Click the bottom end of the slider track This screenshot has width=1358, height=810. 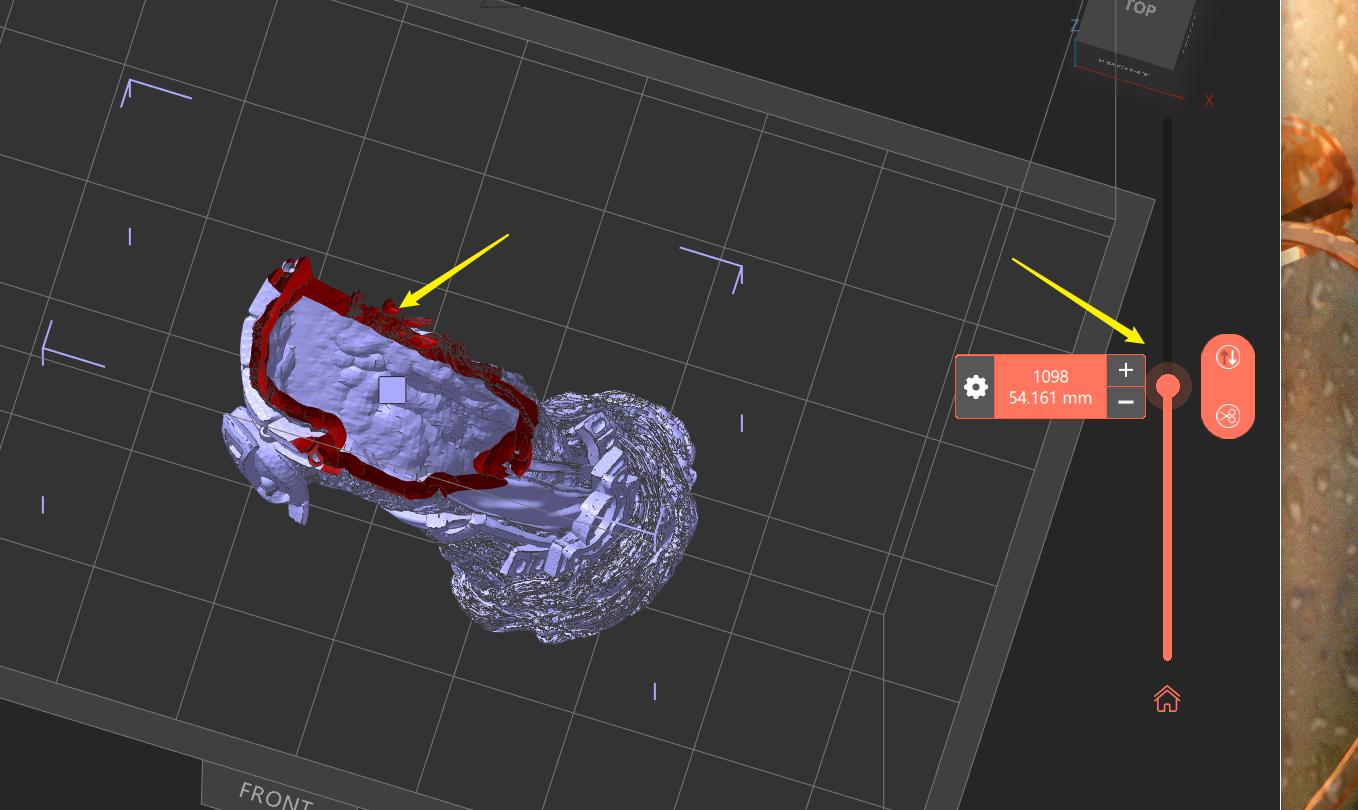click(x=1167, y=658)
